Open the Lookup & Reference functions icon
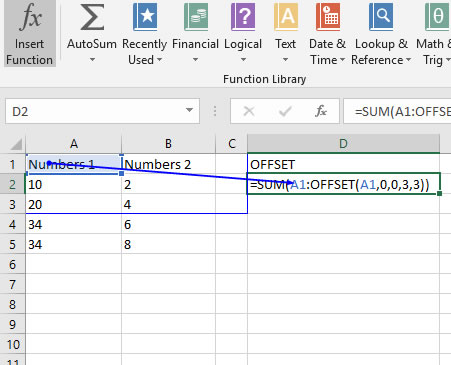451x365 pixels. (x=381, y=17)
